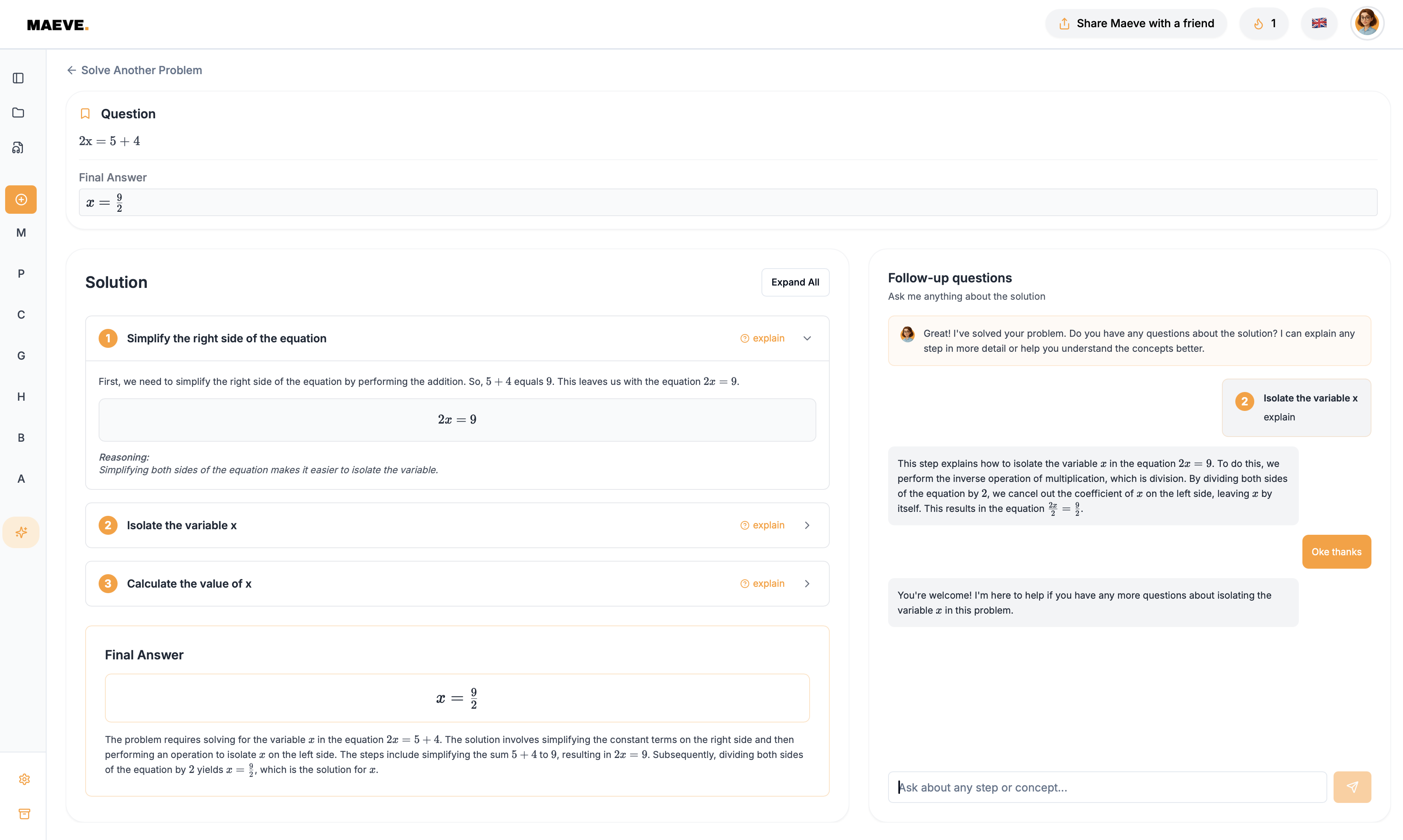Screen dimensions: 1403x840
Task: Open the settings gear icon
Action: (x=24, y=779)
